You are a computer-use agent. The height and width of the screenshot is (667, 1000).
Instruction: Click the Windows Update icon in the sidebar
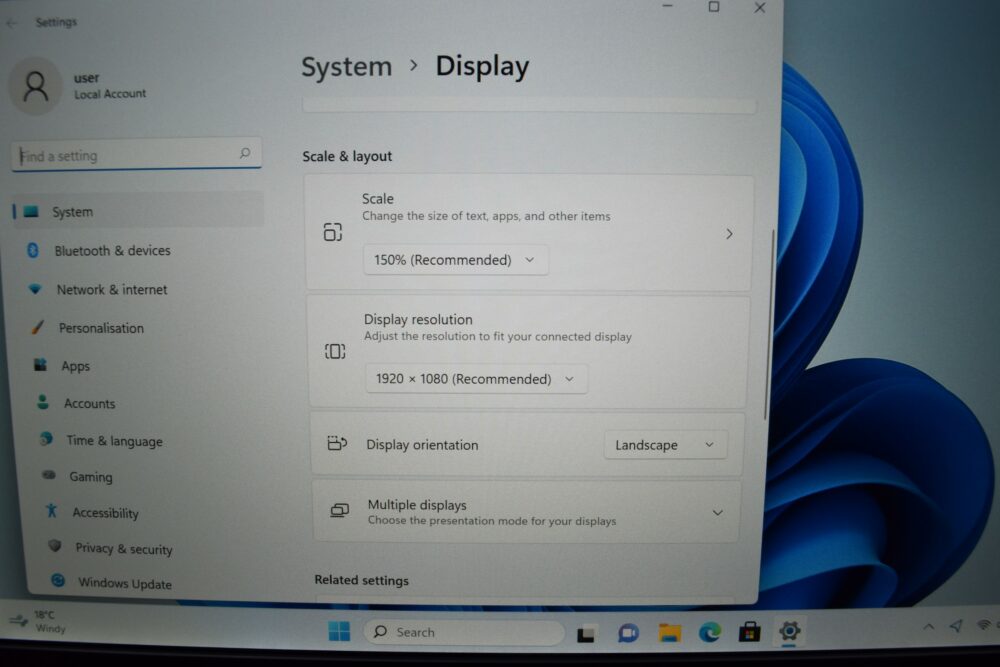[58, 580]
